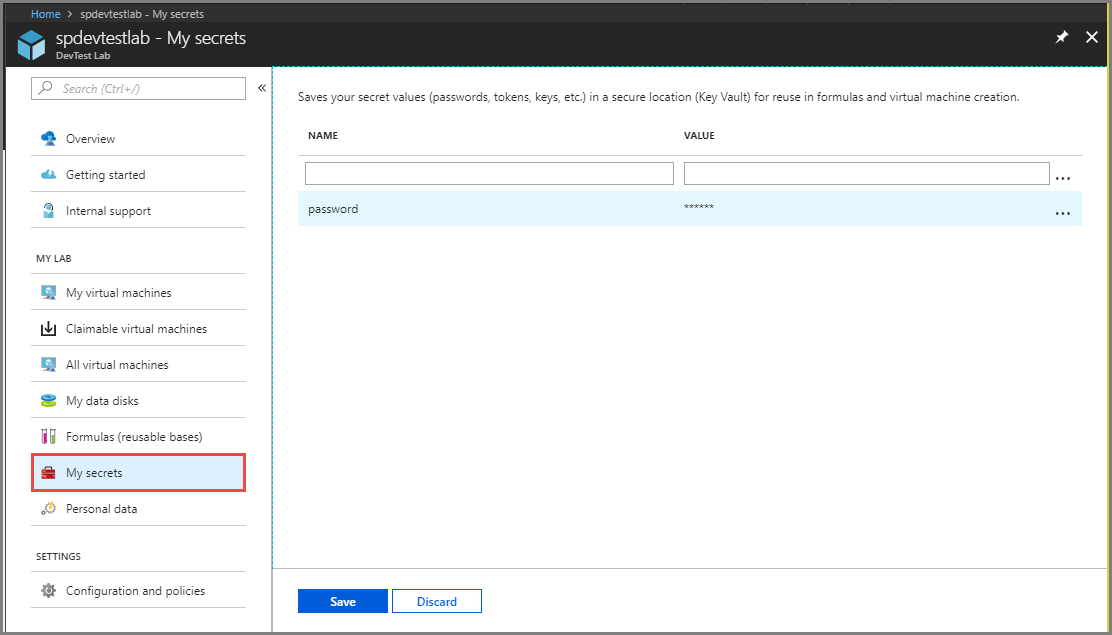Save the secret changes

(x=342, y=601)
